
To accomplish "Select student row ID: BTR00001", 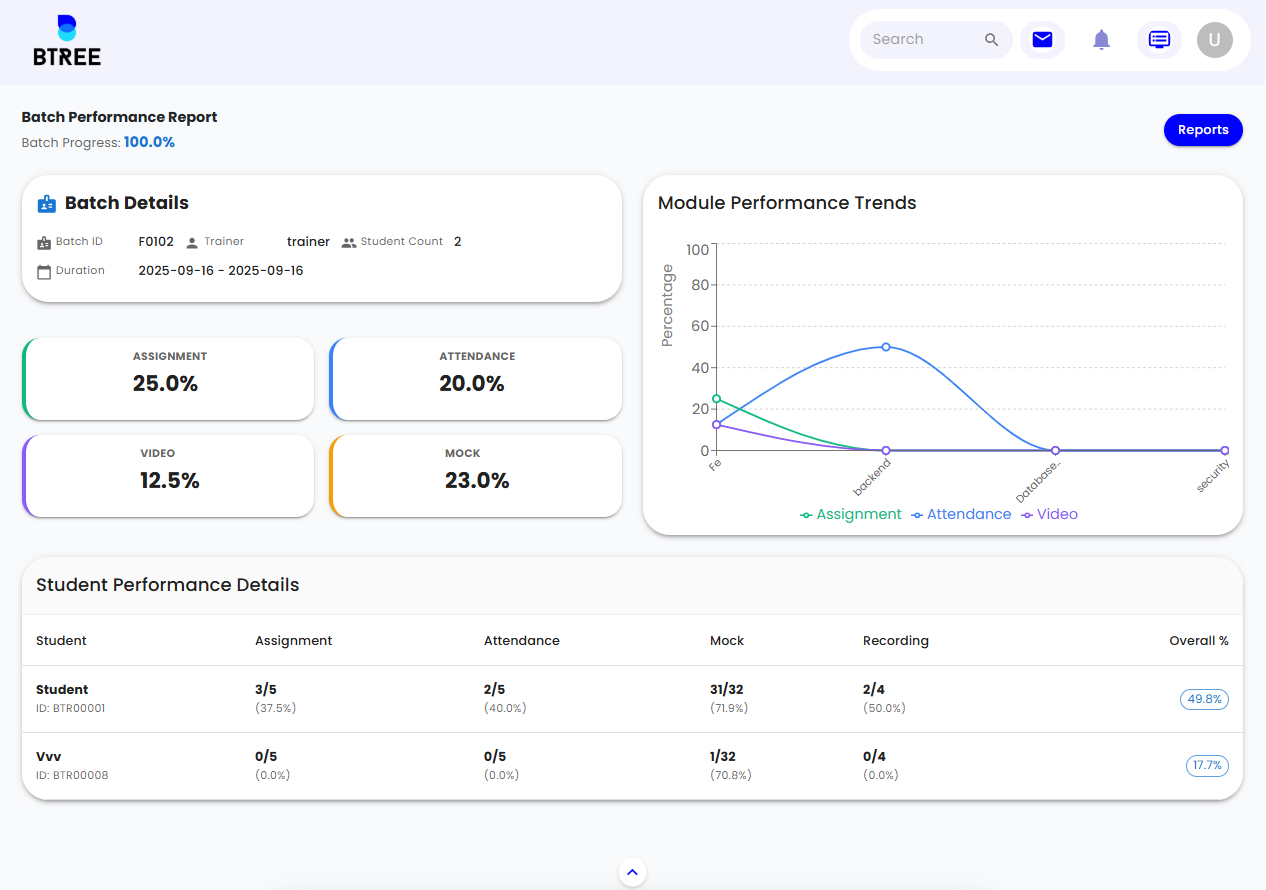I will [x=632, y=699].
